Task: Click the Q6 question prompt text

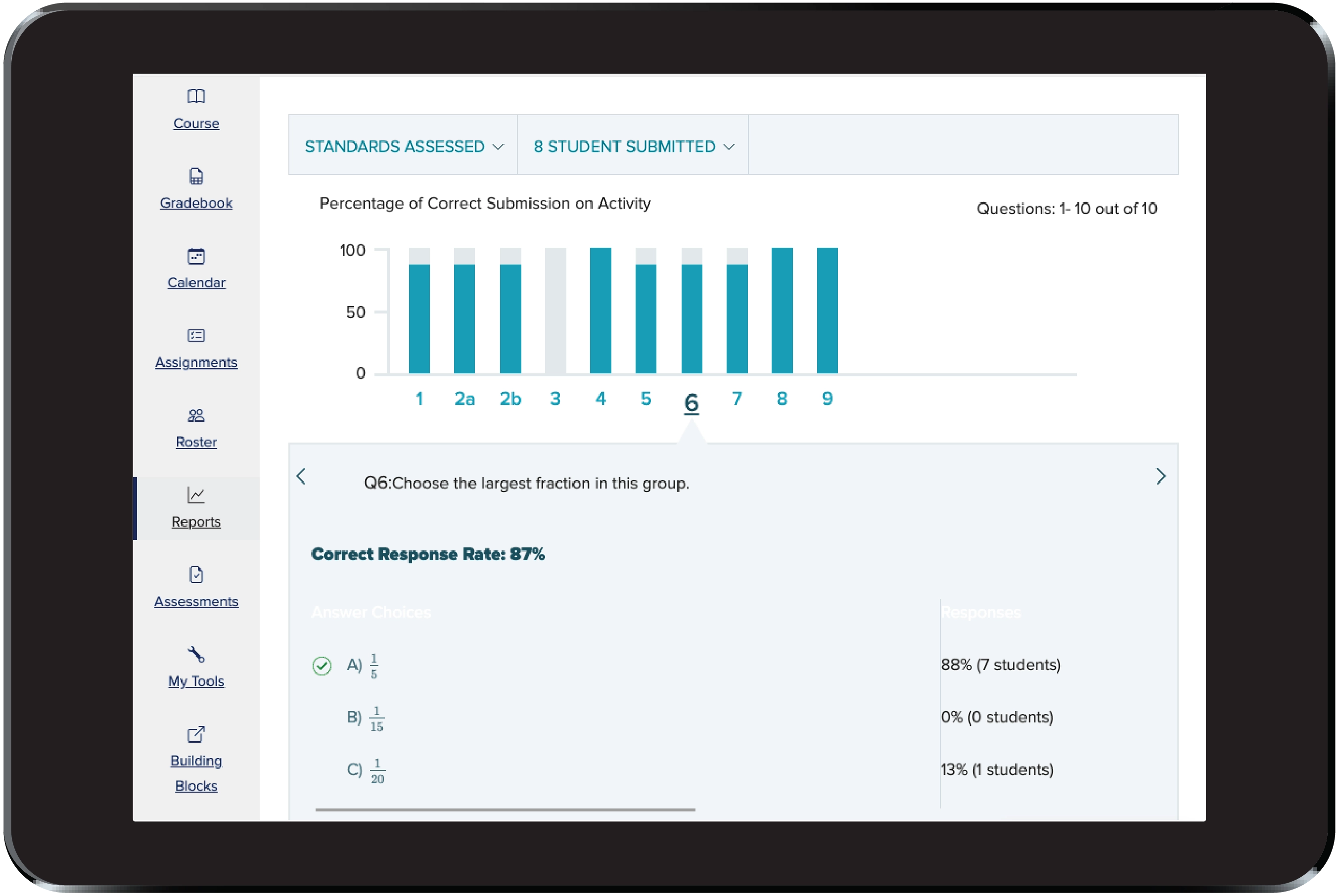Action: 527,484
